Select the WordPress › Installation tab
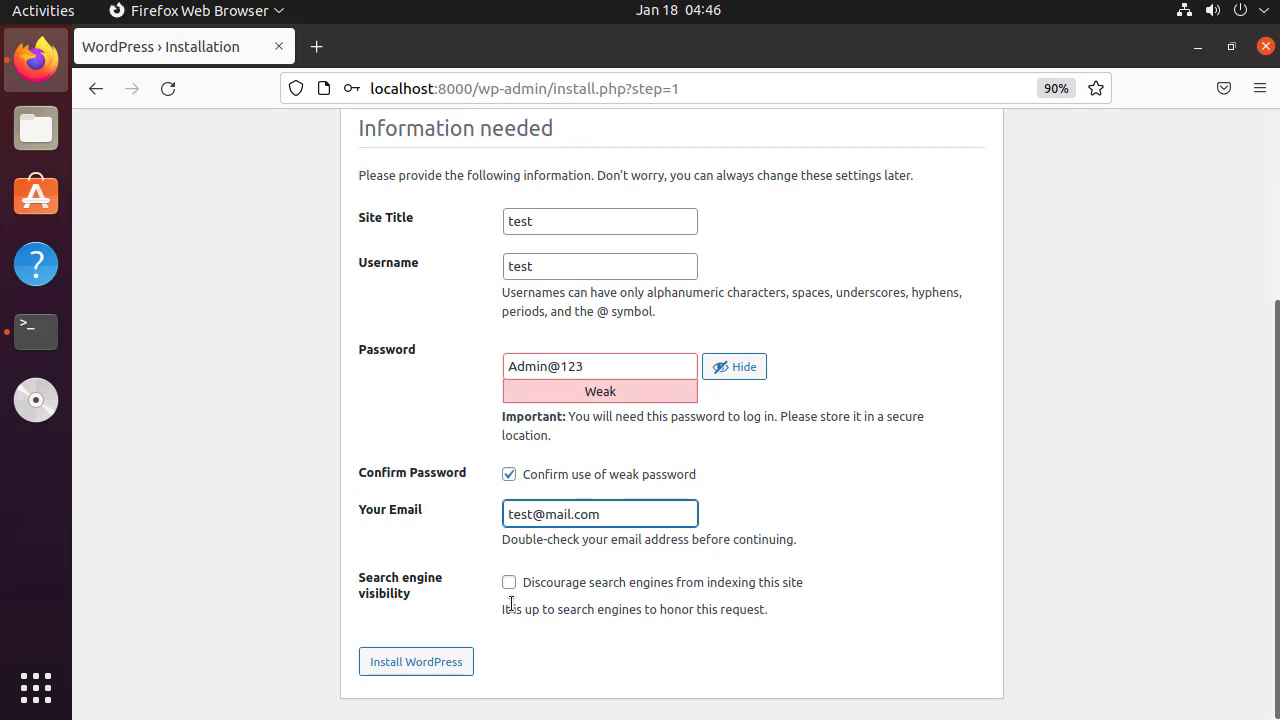1280x720 pixels. coord(183,46)
